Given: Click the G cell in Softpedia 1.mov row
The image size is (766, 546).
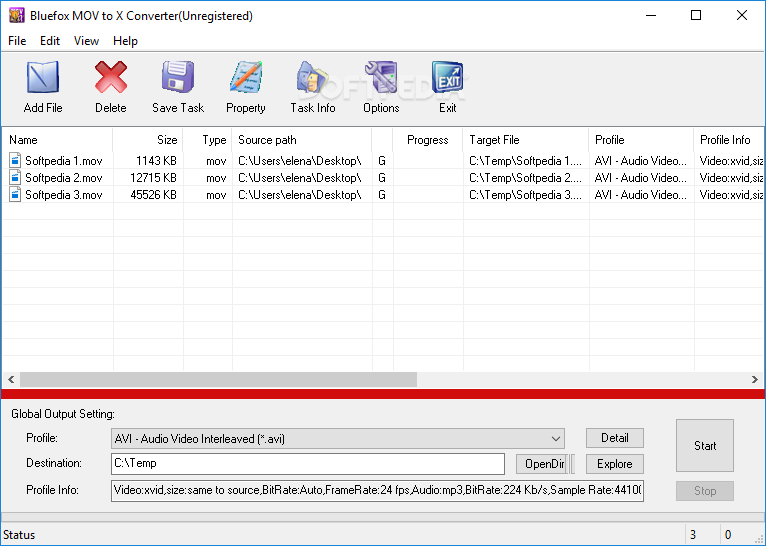Looking at the screenshot, I should tap(382, 161).
